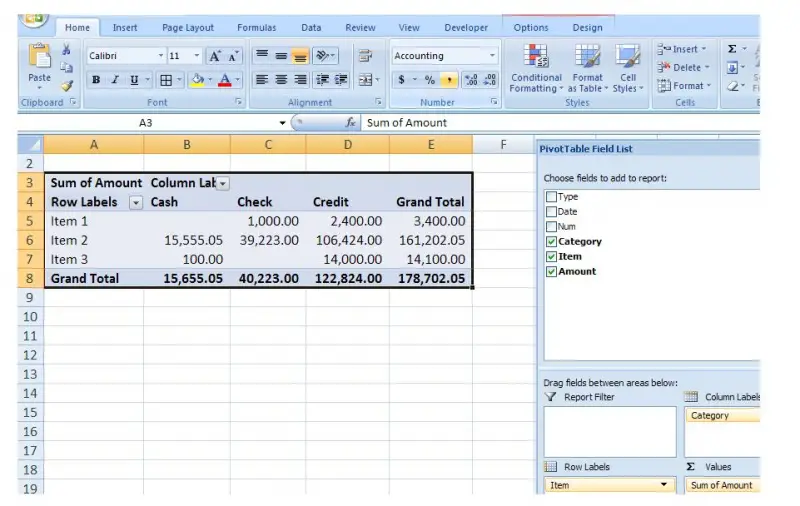Click the Shrink Font icon
The height and width of the screenshot is (506, 800).
click(x=233, y=56)
